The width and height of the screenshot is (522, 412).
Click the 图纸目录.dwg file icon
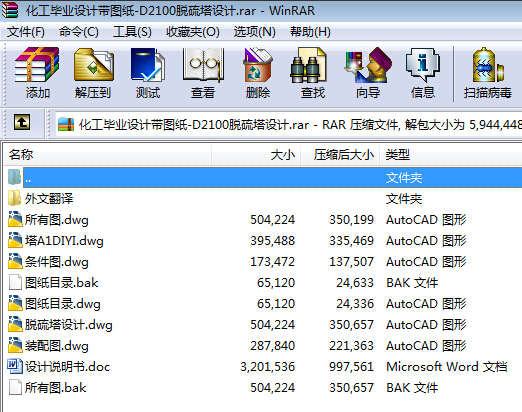pos(15,303)
